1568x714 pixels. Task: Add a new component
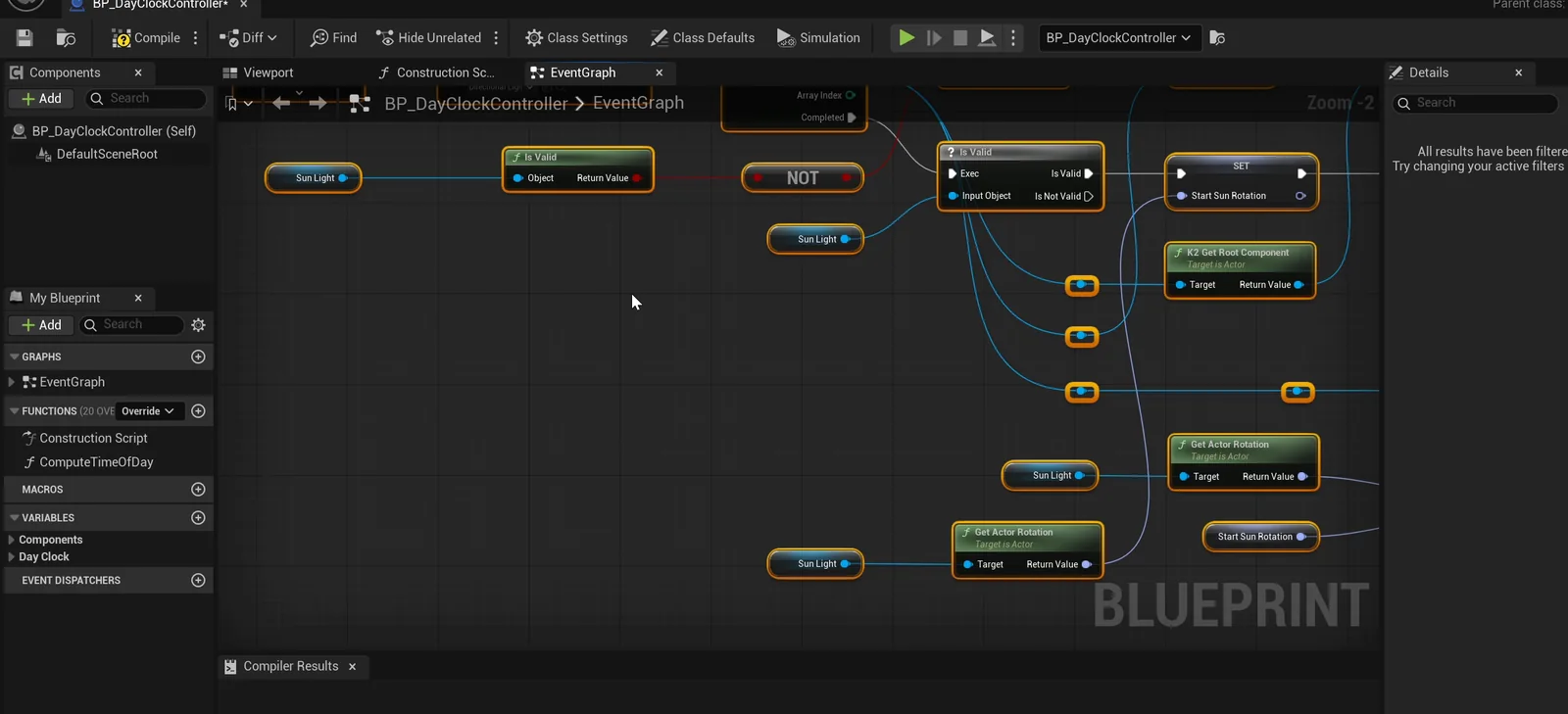(x=41, y=99)
